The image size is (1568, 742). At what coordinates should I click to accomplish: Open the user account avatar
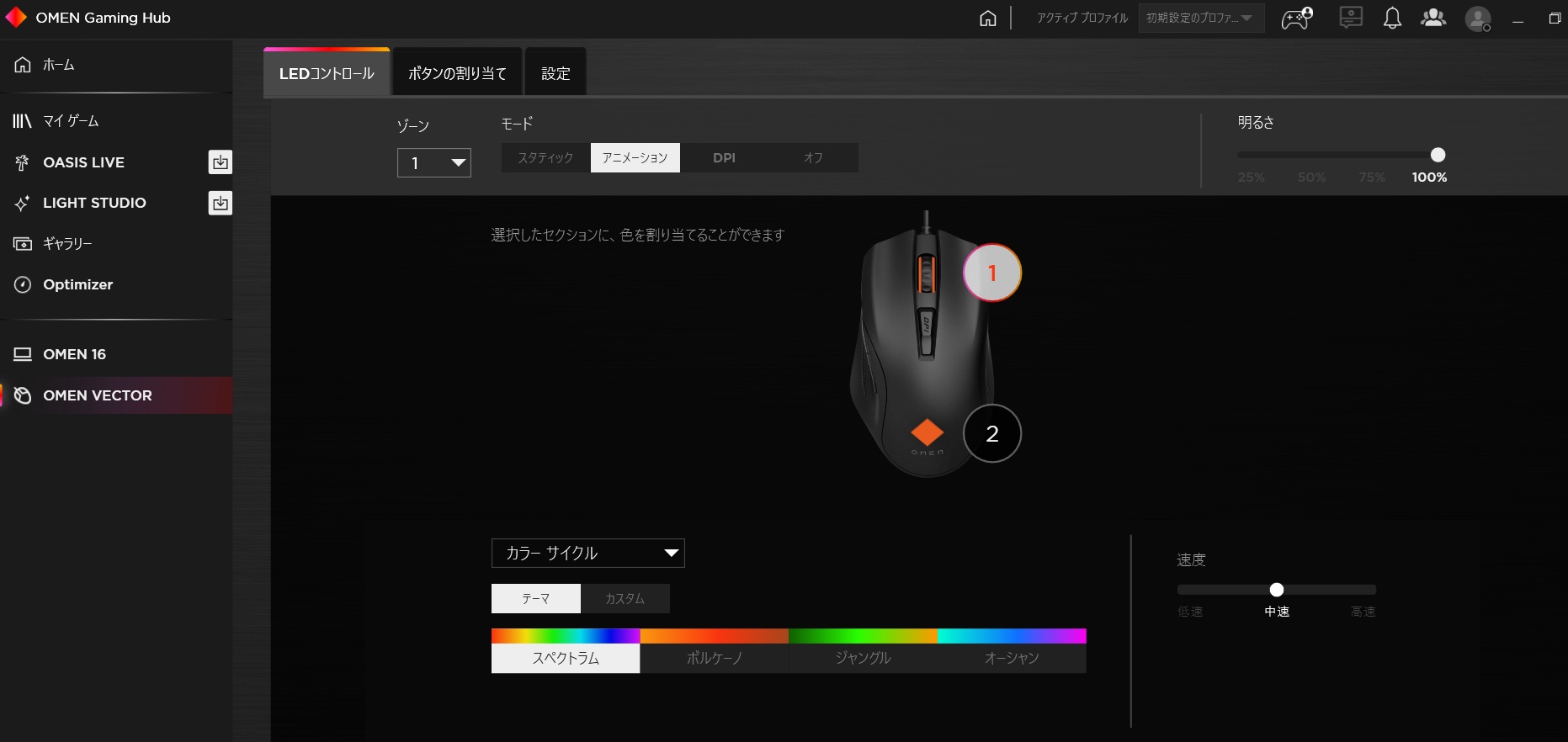1478,19
